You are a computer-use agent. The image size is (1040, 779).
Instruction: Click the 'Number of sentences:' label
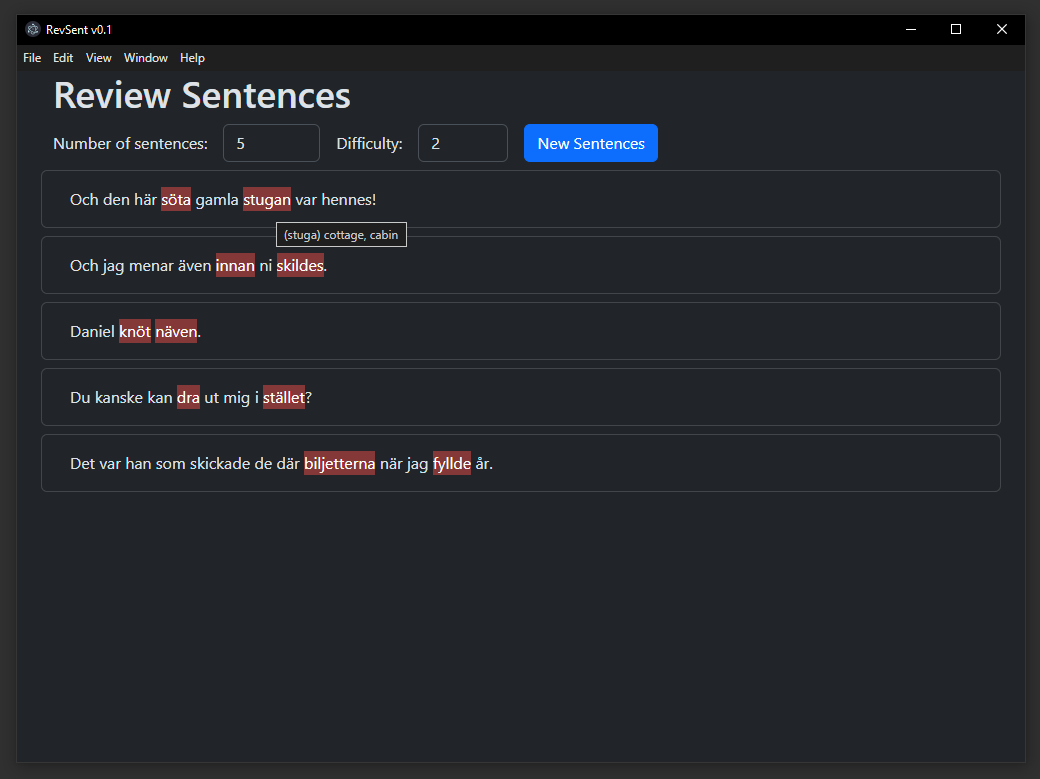[x=130, y=143]
